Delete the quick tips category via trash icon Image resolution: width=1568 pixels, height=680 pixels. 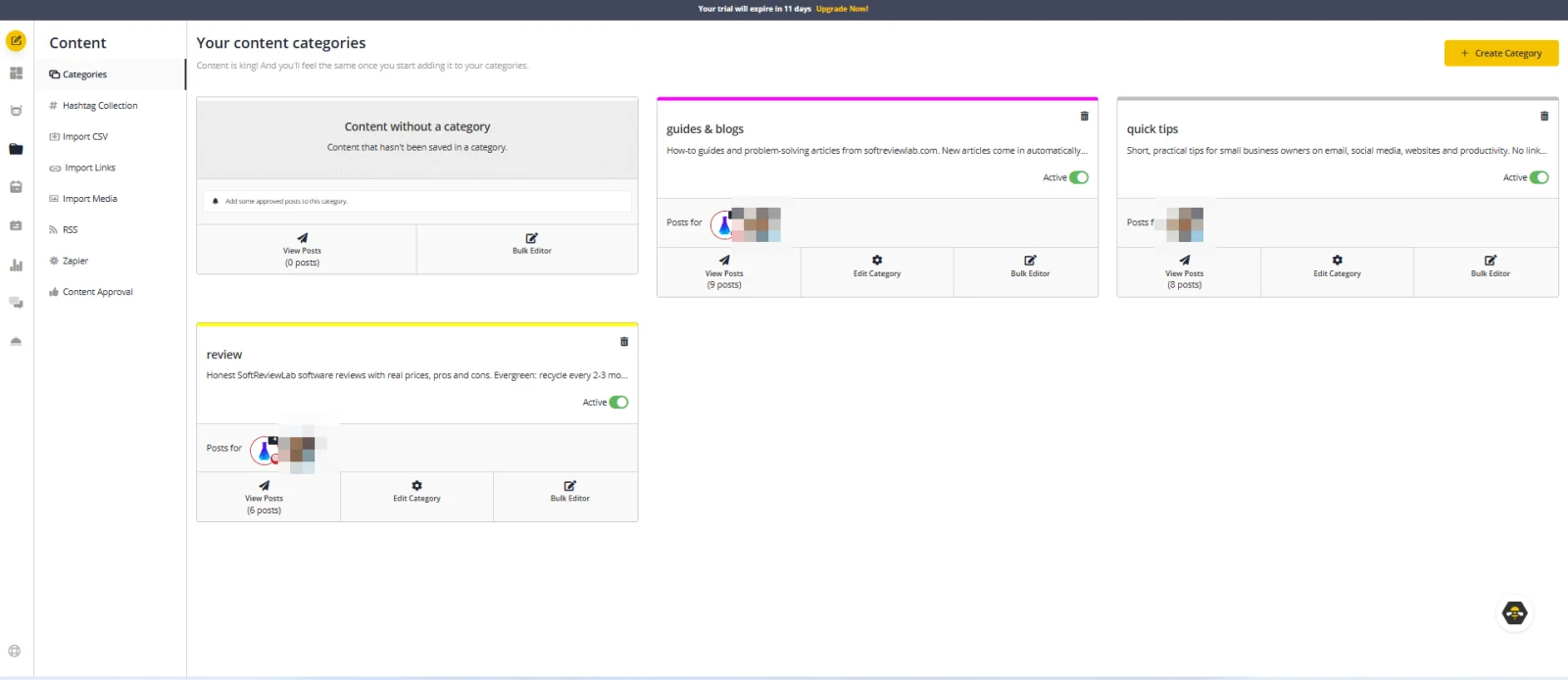click(x=1544, y=116)
